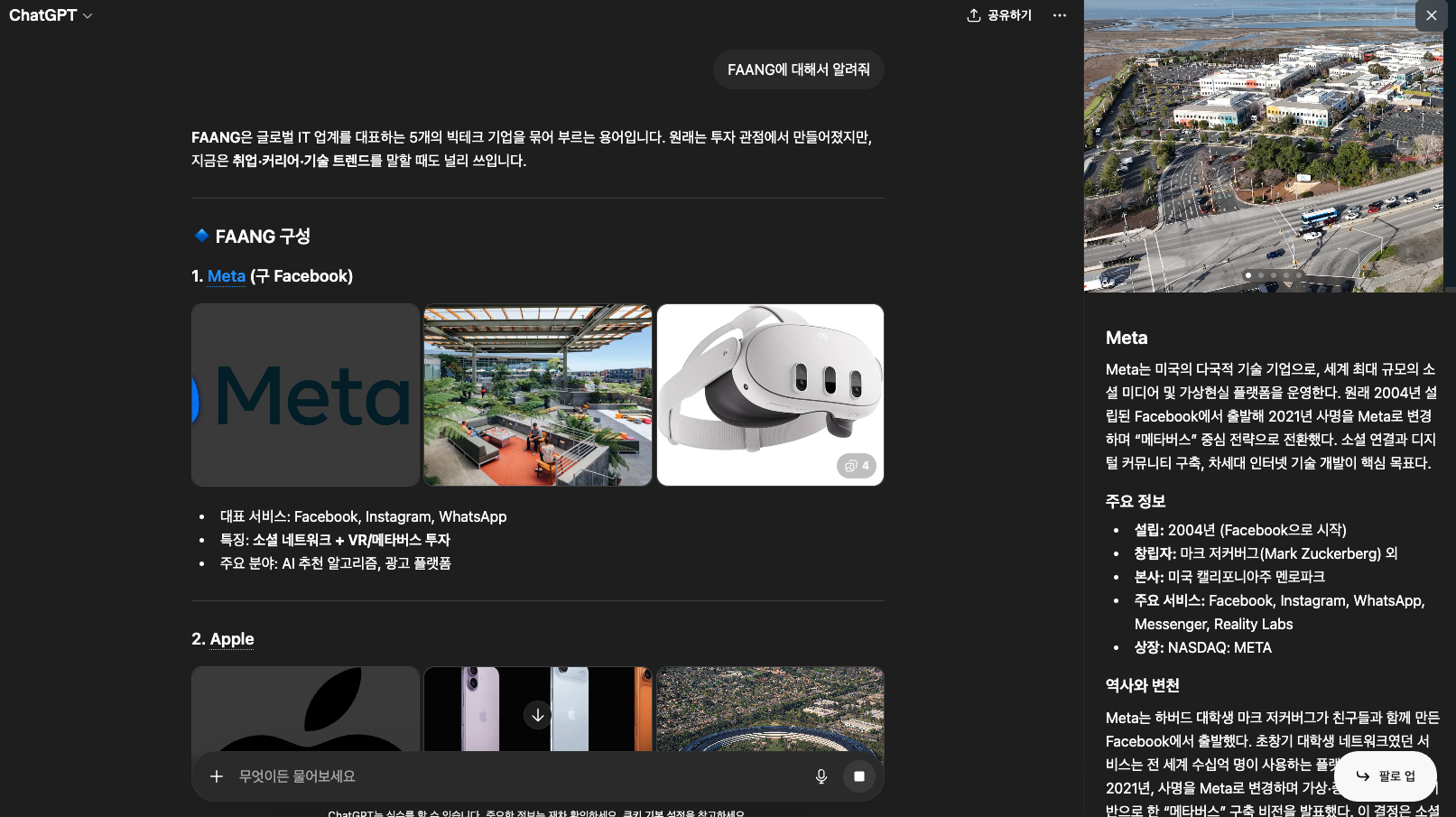Open the Apple hyperlink under section 2
Image resolution: width=1456 pixels, height=817 pixels.
(232, 639)
